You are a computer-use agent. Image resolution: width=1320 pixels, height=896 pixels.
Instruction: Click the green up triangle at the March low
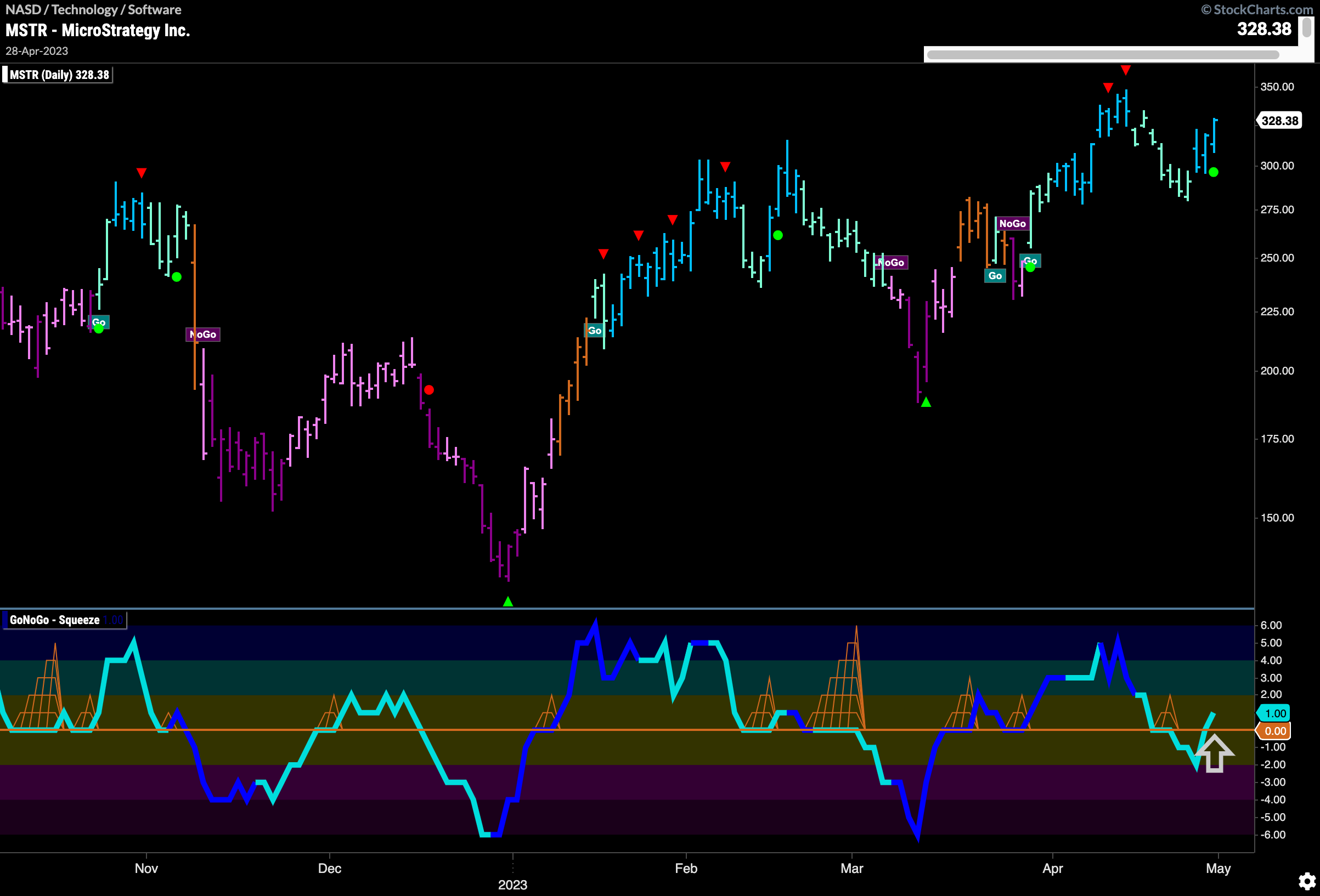[926, 402]
